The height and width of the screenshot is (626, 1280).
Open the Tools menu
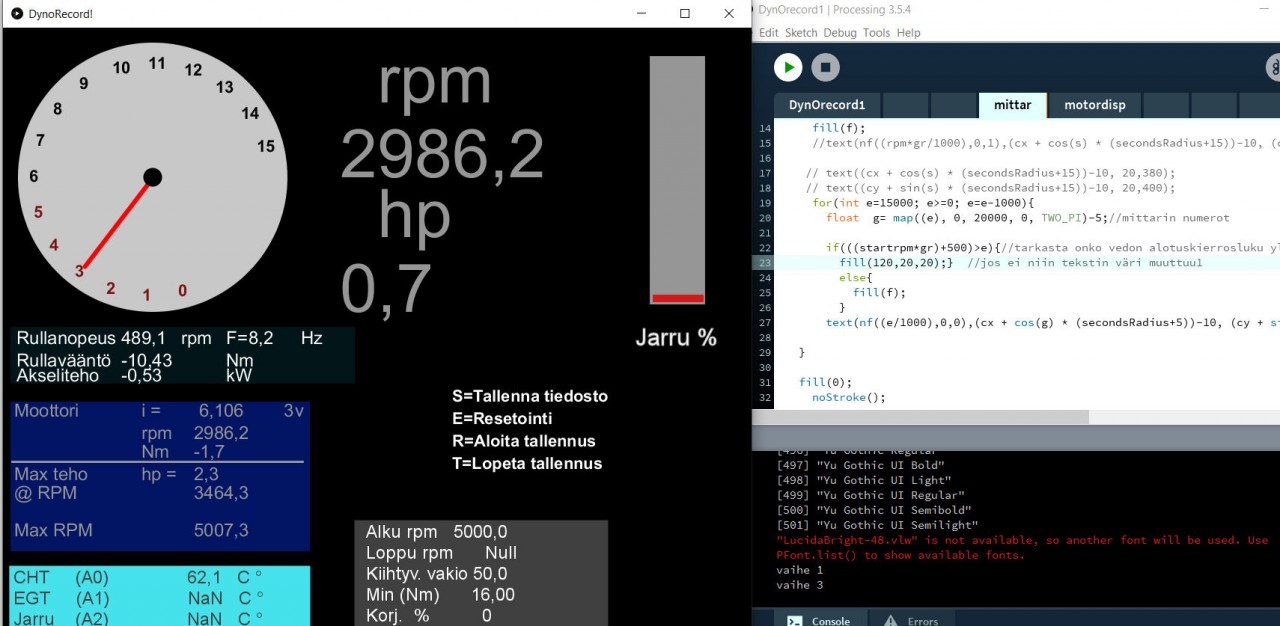click(x=876, y=32)
